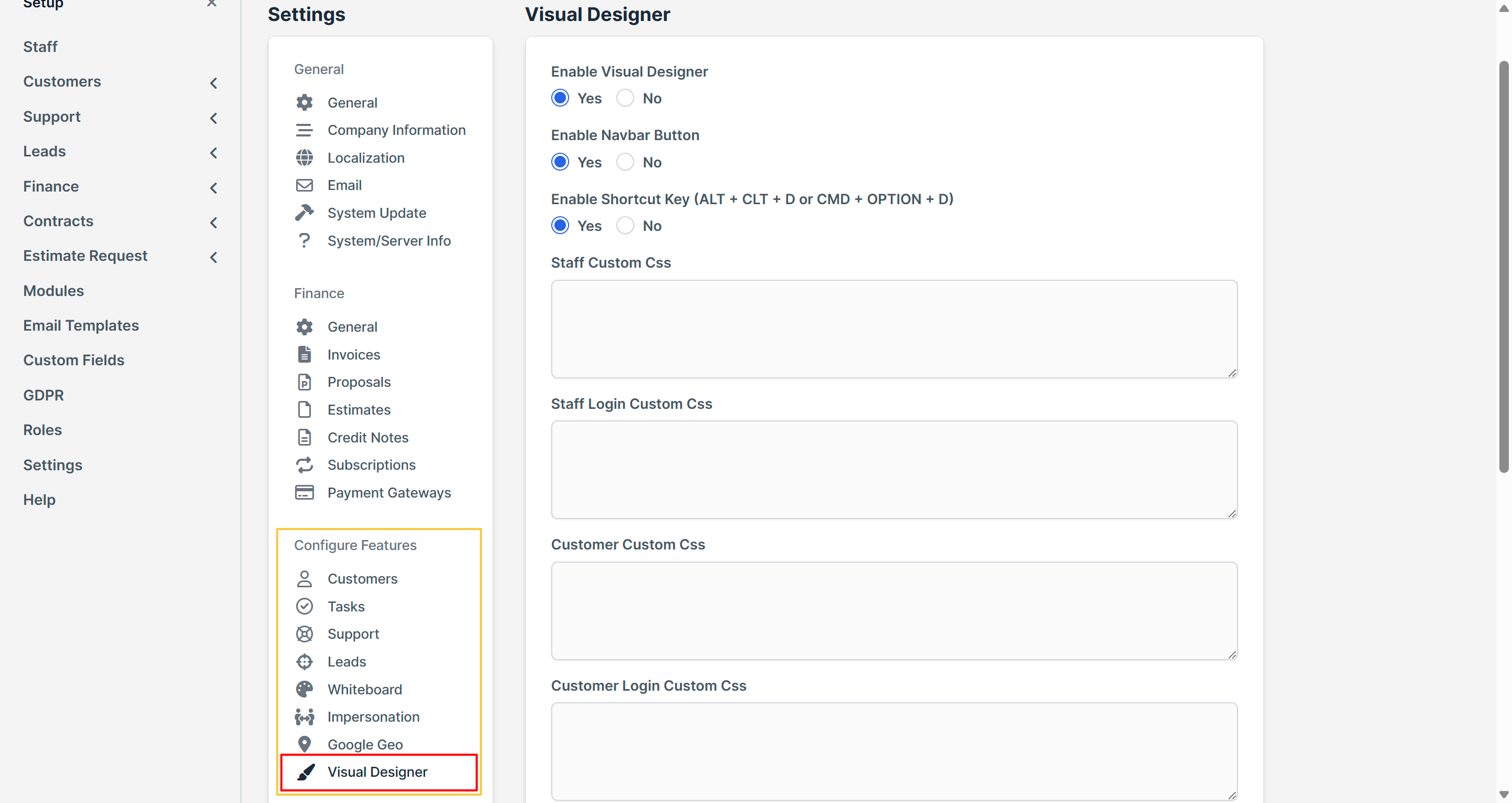Open Custom Fields in the Setup menu
The height and width of the screenshot is (803, 1512).
74,360
